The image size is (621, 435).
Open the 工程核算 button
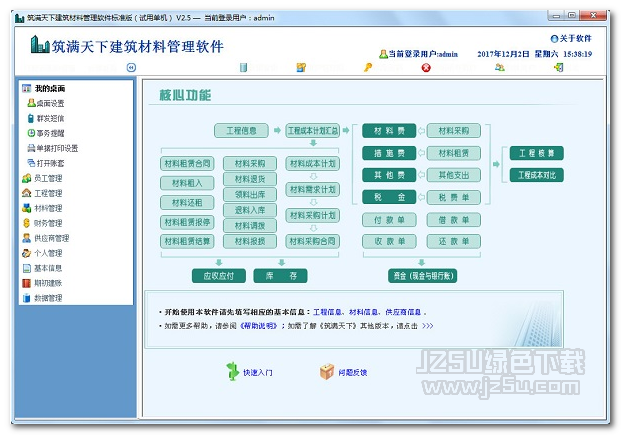tap(537, 153)
